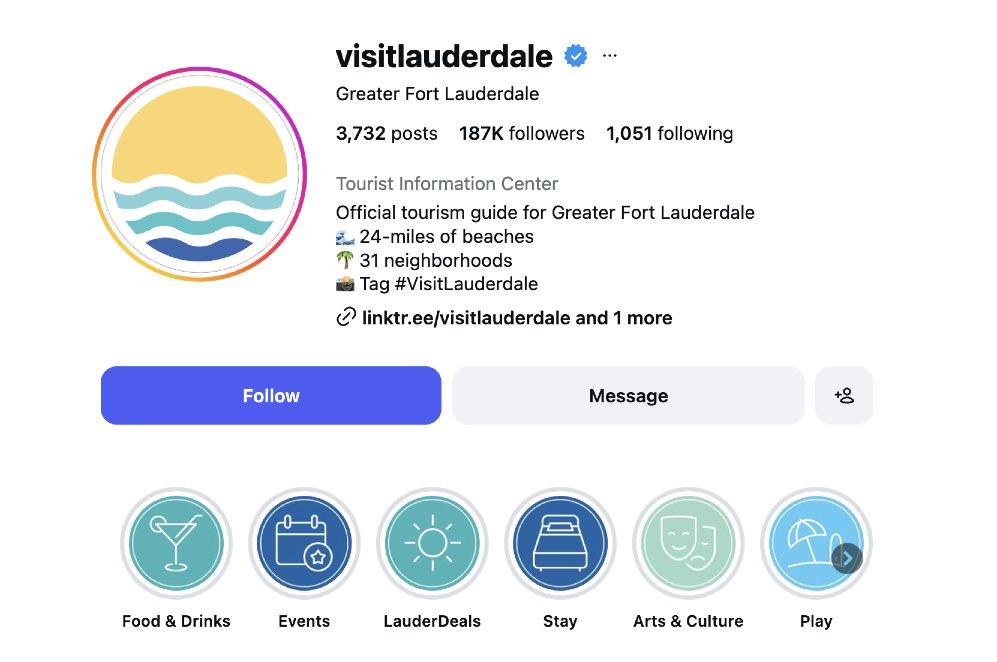
Task: Open the Arts & Culture masks highlight
Action: [x=688, y=543]
